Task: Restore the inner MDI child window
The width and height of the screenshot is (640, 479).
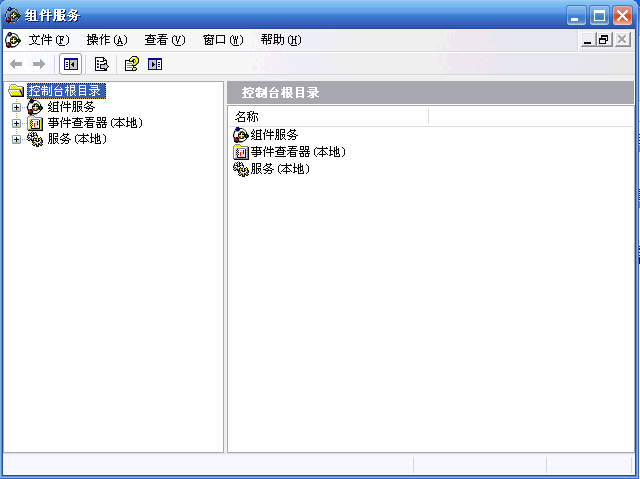Action: click(x=604, y=40)
